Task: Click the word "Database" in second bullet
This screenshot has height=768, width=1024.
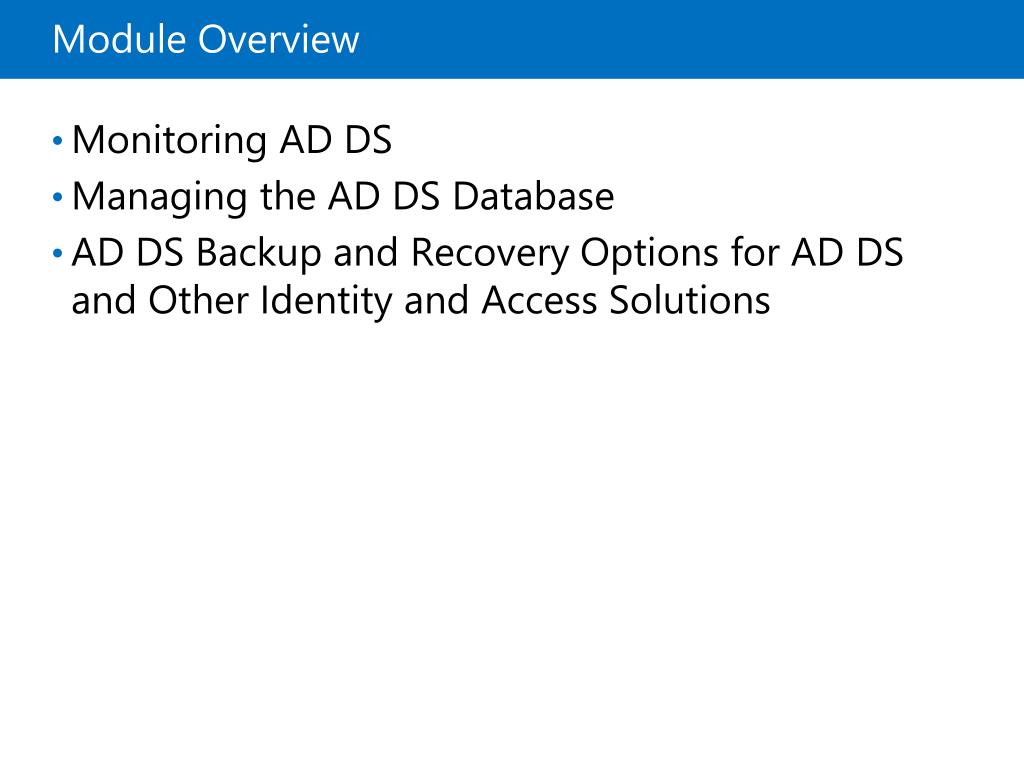Action: pos(534,197)
